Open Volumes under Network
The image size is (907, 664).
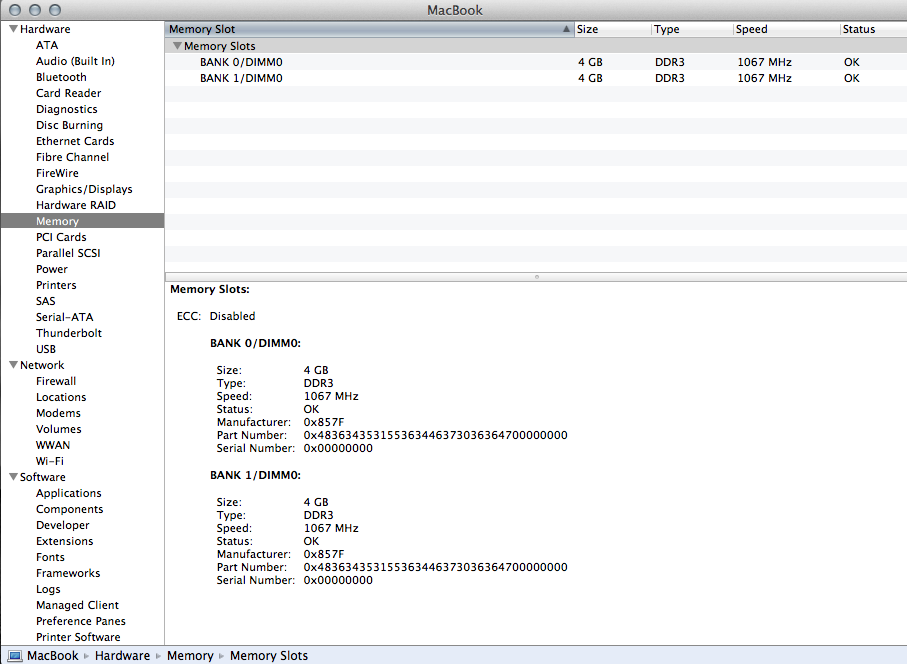pyautogui.click(x=58, y=429)
